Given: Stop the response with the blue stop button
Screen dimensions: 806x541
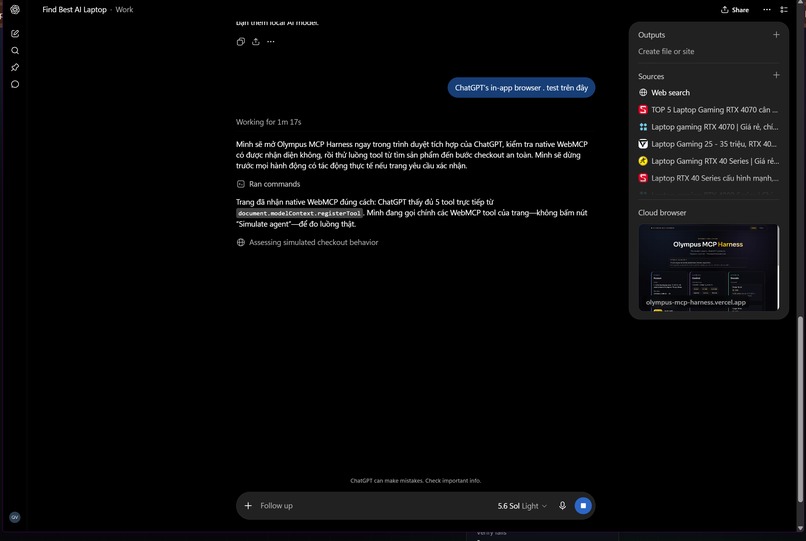Looking at the screenshot, I should pyautogui.click(x=583, y=506).
